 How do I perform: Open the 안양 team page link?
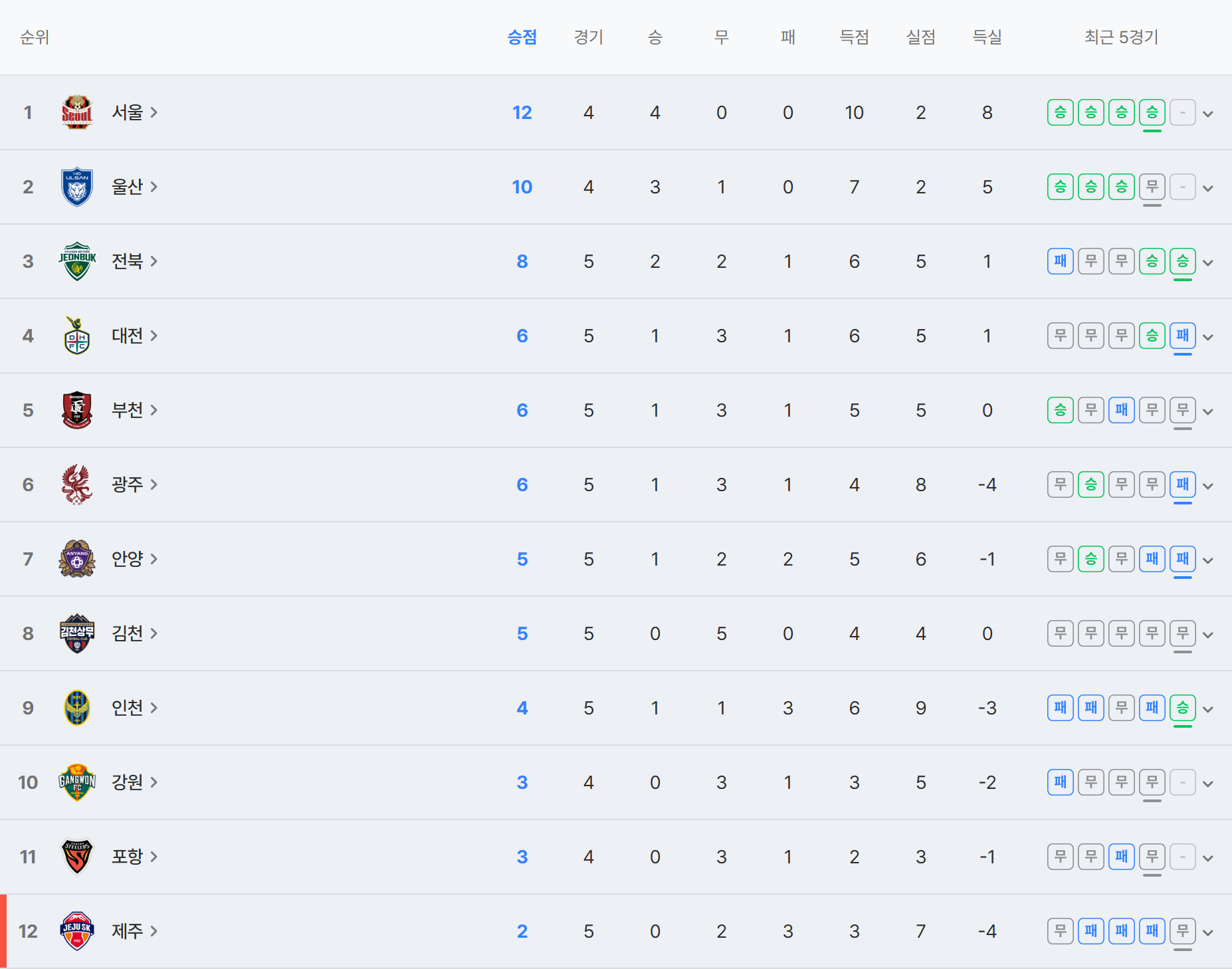pos(134,559)
